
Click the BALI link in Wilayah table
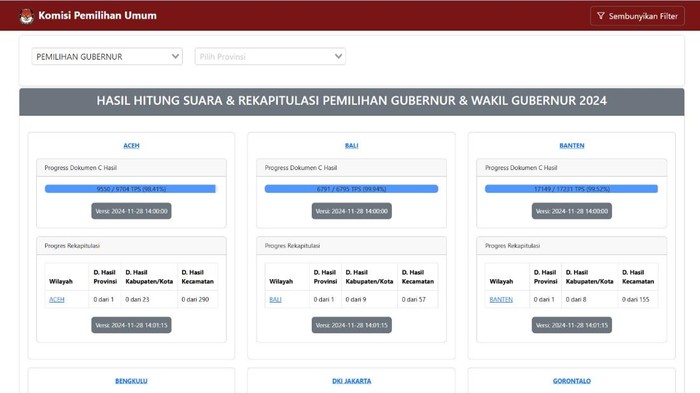(275, 300)
